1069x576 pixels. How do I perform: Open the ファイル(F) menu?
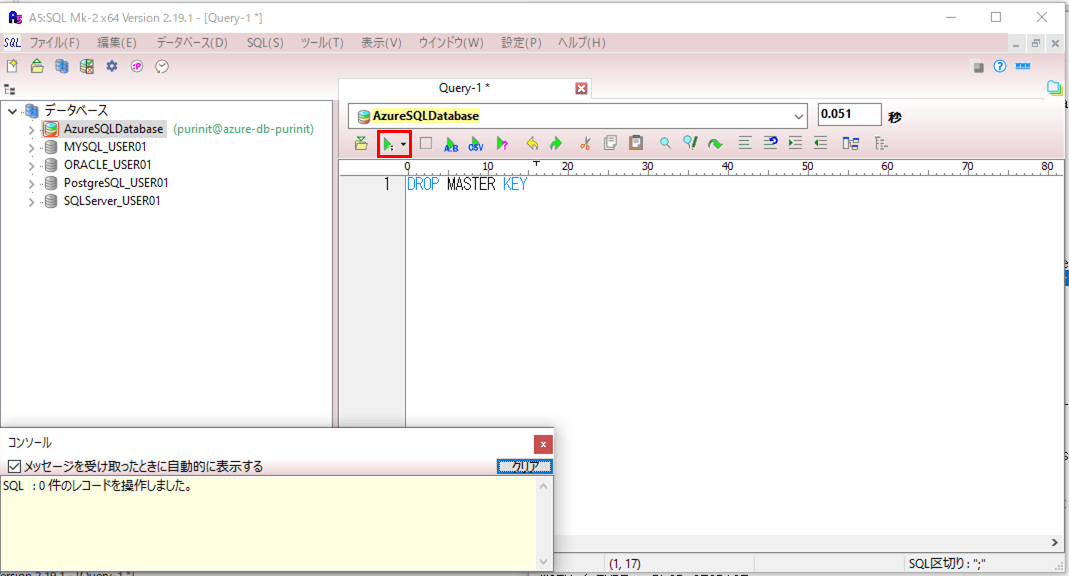(55, 42)
